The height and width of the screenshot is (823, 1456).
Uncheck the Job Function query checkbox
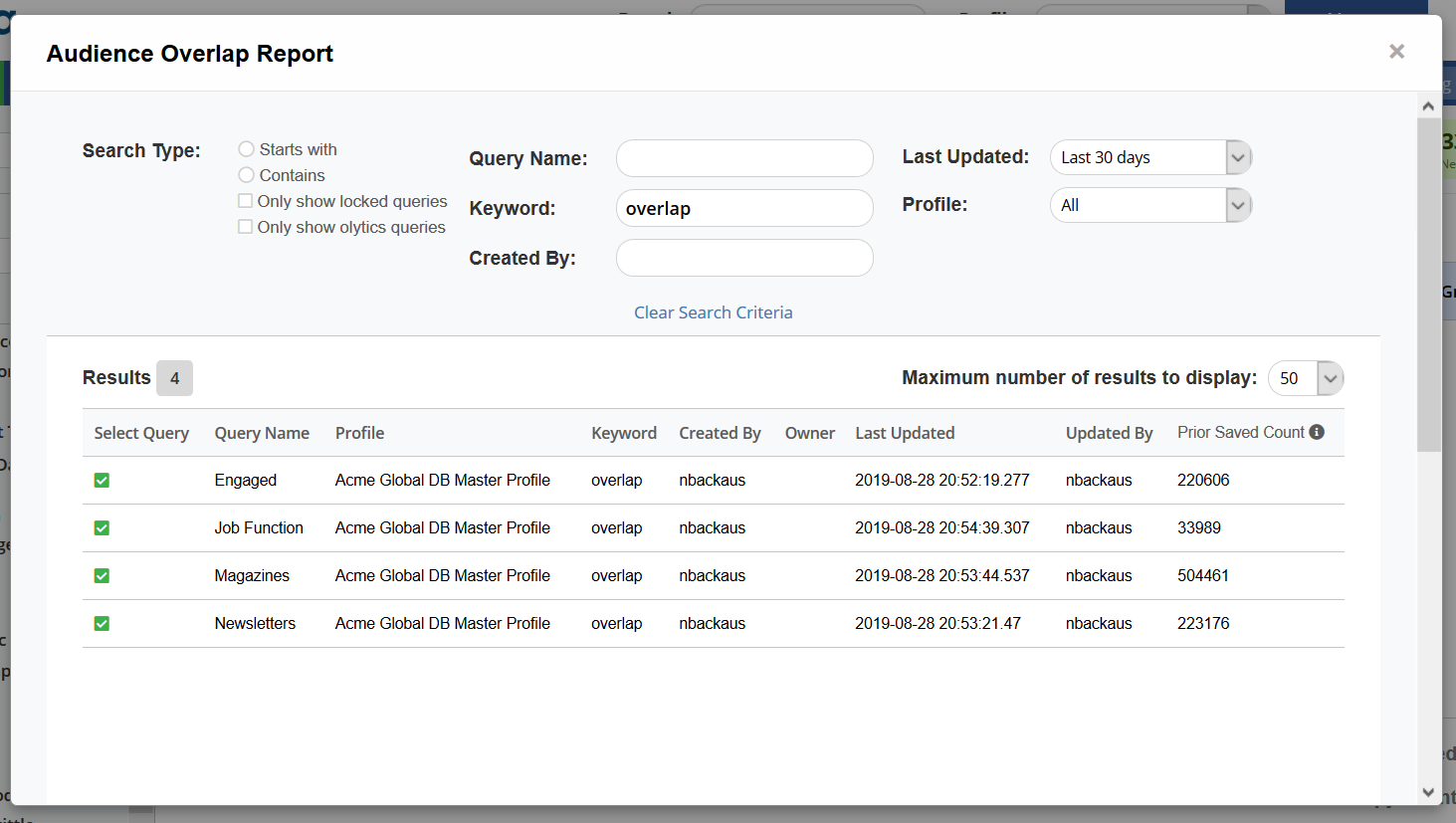[x=102, y=528]
